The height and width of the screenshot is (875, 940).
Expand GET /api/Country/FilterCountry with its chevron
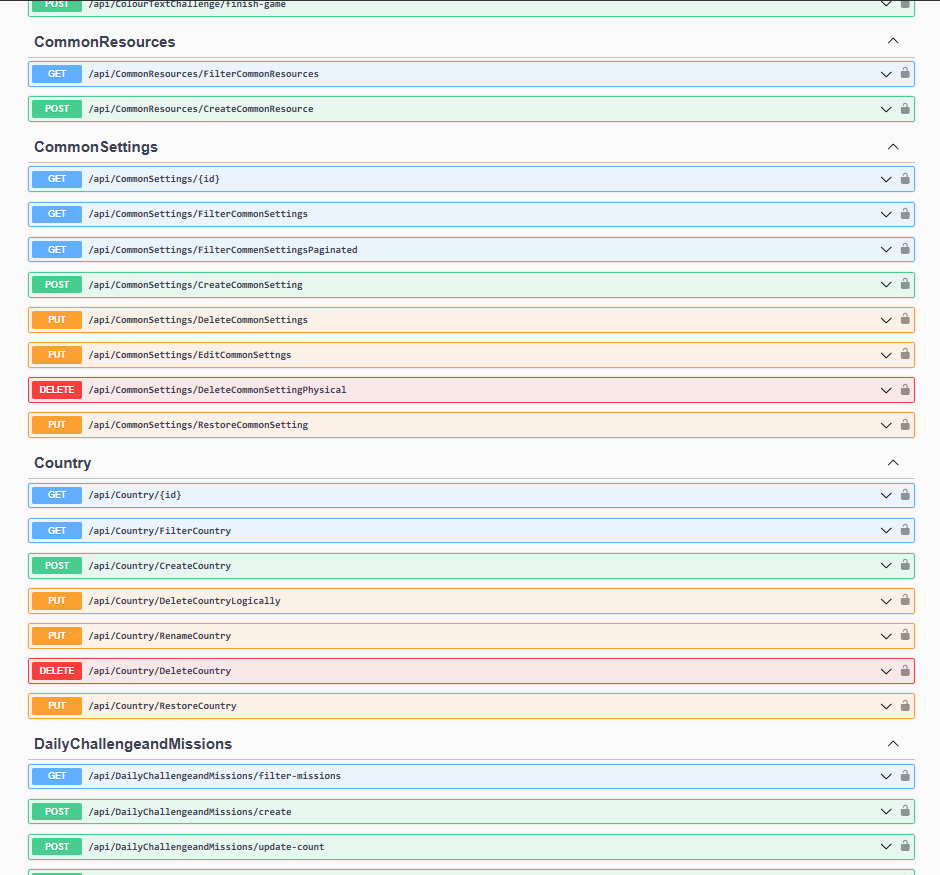[x=886, y=530]
